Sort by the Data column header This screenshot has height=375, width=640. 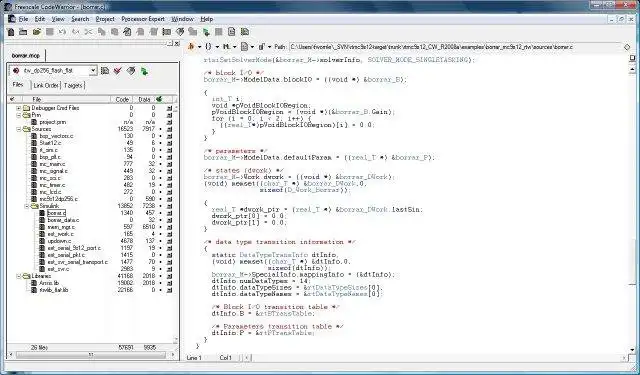pyautogui.click(x=144, y=99)
